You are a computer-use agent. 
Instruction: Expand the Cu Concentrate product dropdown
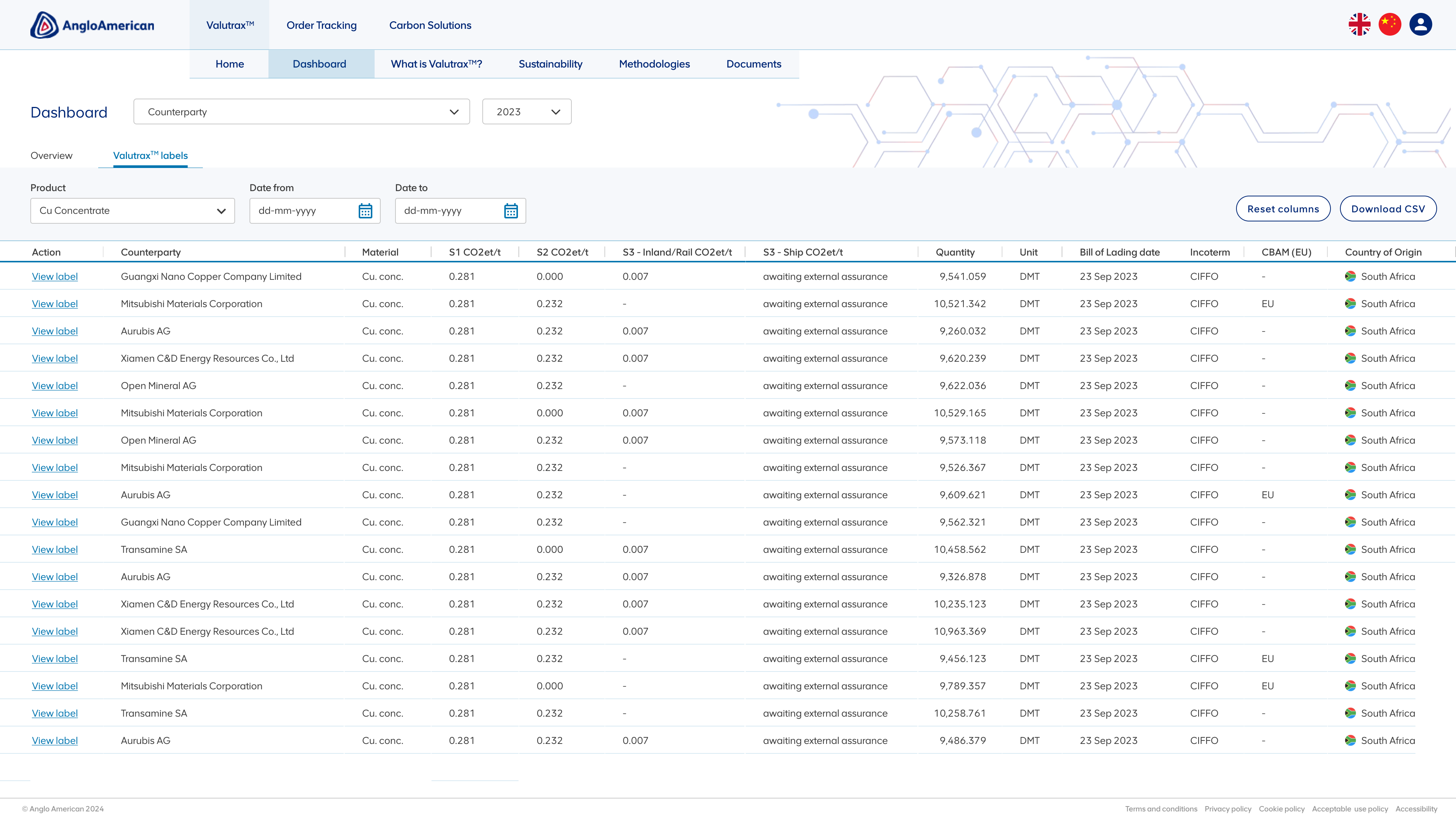133,211
